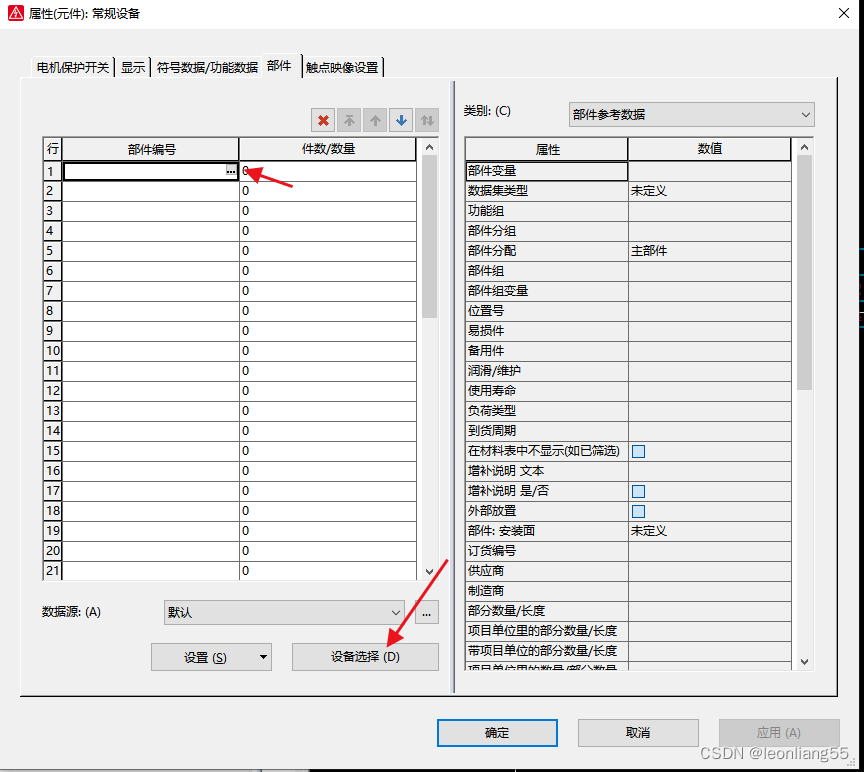The height and width of the screenshot is (772, 864).
Task: Click the 设备选择 (D) button
Action: click(x=365, y=657)
